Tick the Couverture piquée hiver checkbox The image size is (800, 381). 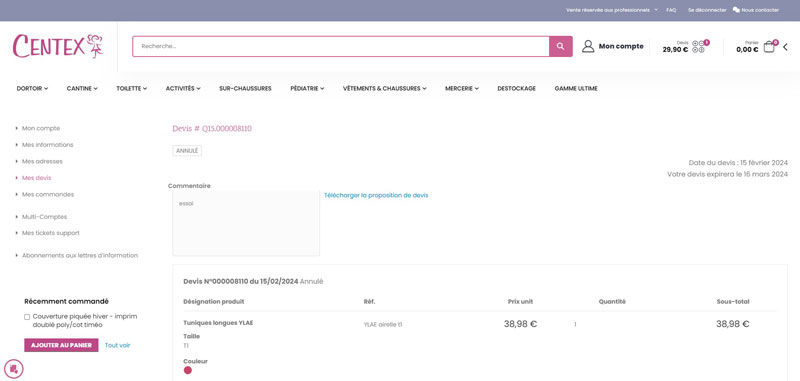coord(27,317)
